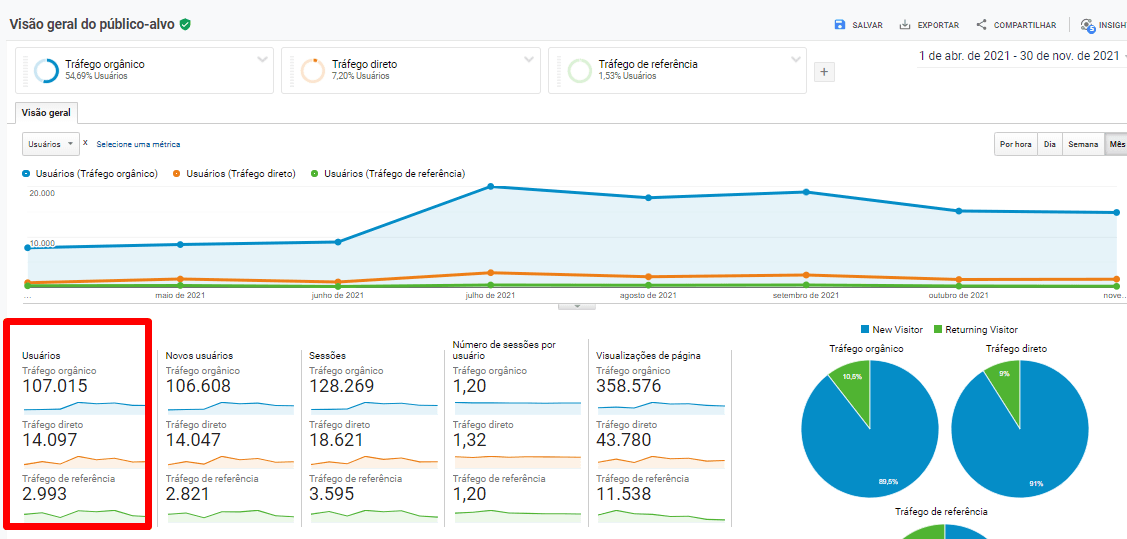Open the Usuários metric dropdown
Screen dimensions: 1127x539
(x=50, y=144)
